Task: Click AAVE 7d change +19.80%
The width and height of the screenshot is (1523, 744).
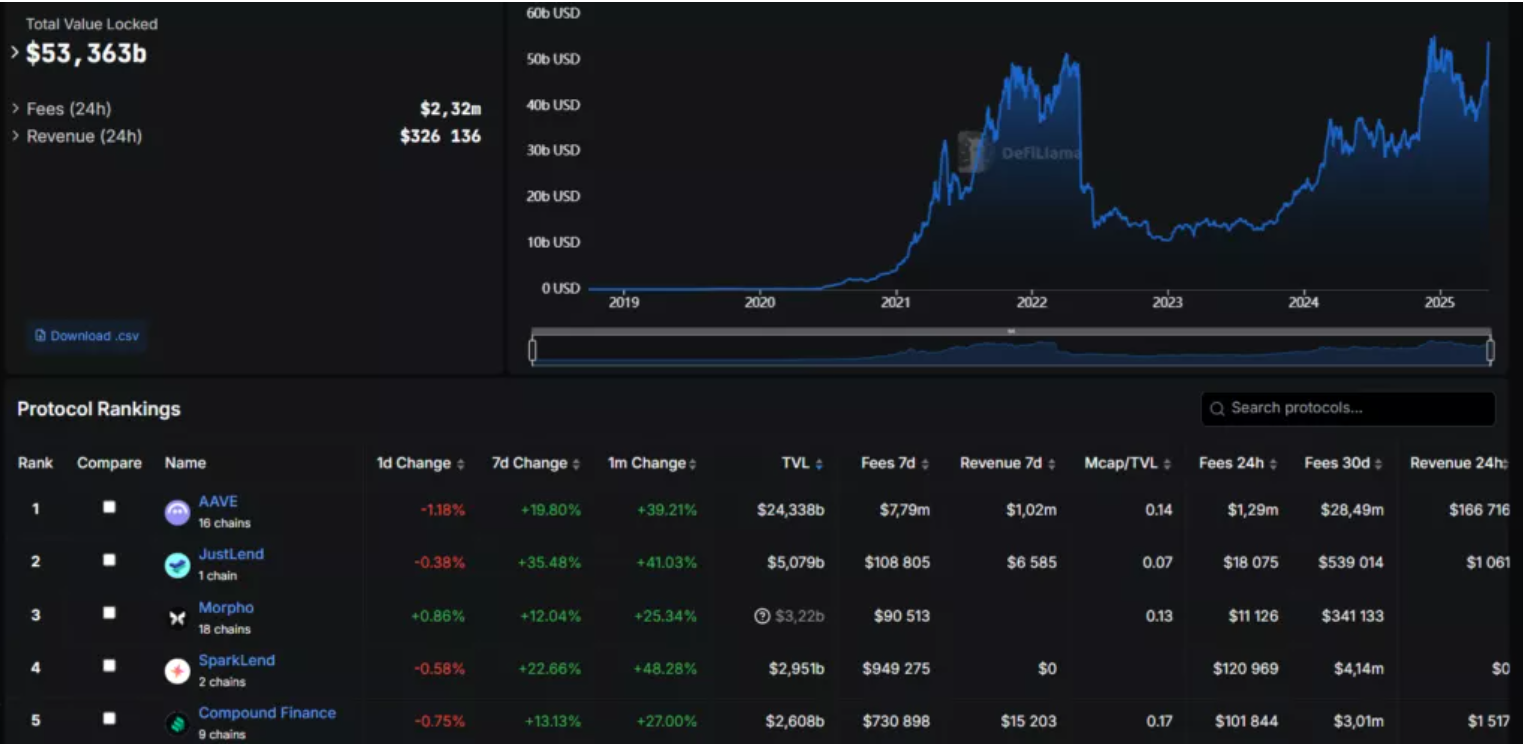Action: point(550,510)
